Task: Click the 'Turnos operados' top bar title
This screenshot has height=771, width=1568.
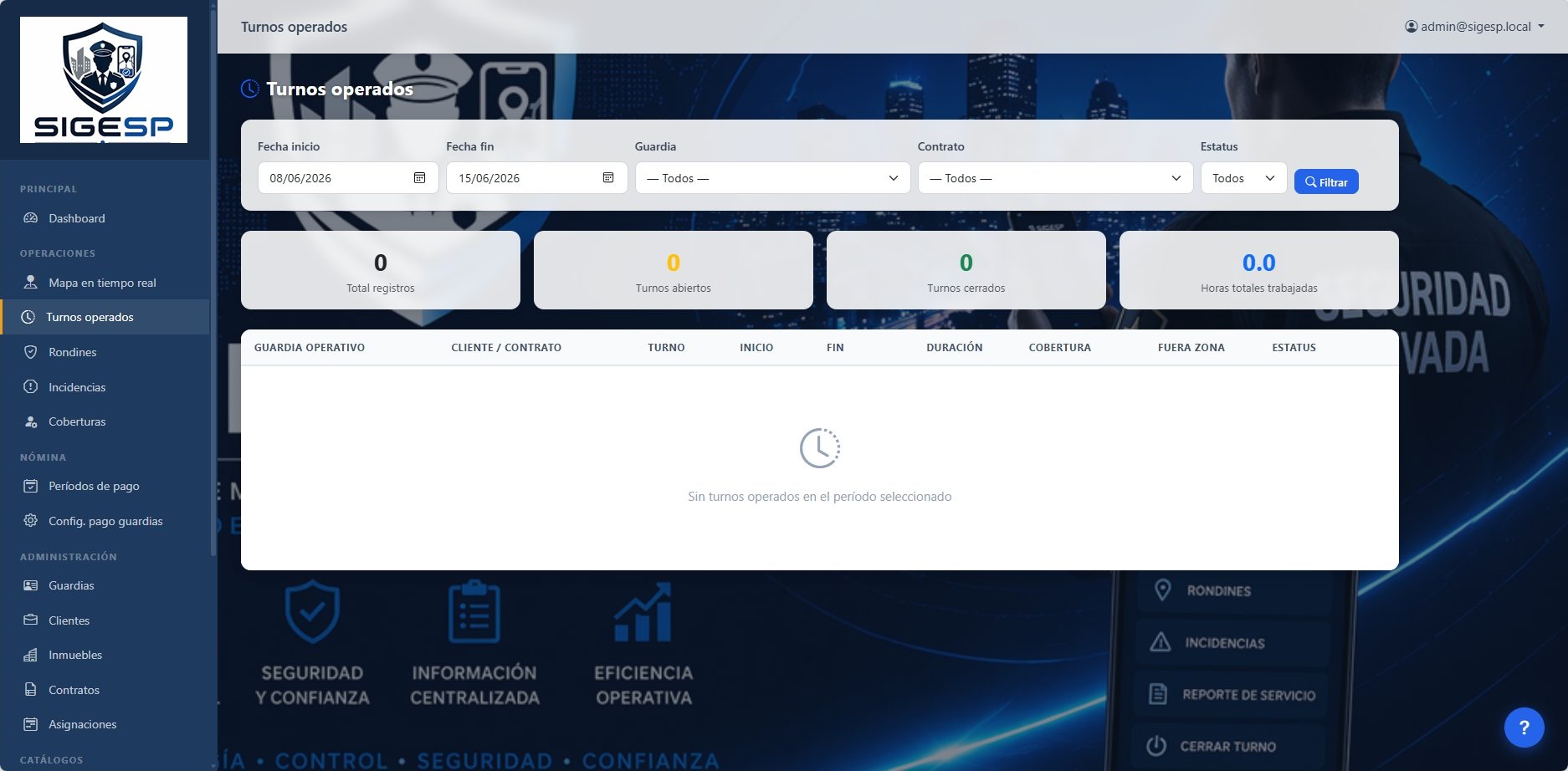Action: 294,27
